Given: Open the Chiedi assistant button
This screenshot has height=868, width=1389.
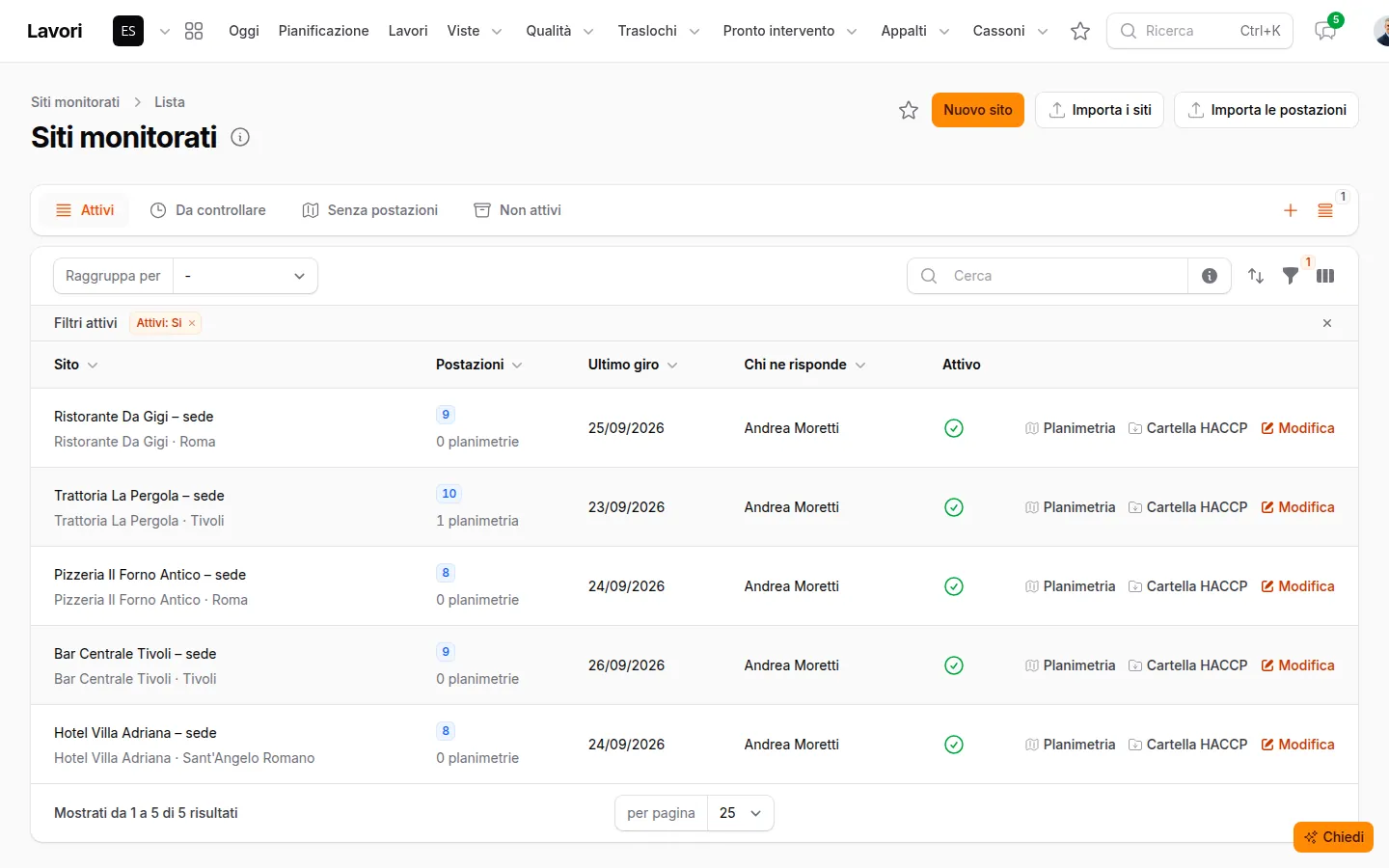Looking at the screenshot, I should click(x=1333, y=837).
